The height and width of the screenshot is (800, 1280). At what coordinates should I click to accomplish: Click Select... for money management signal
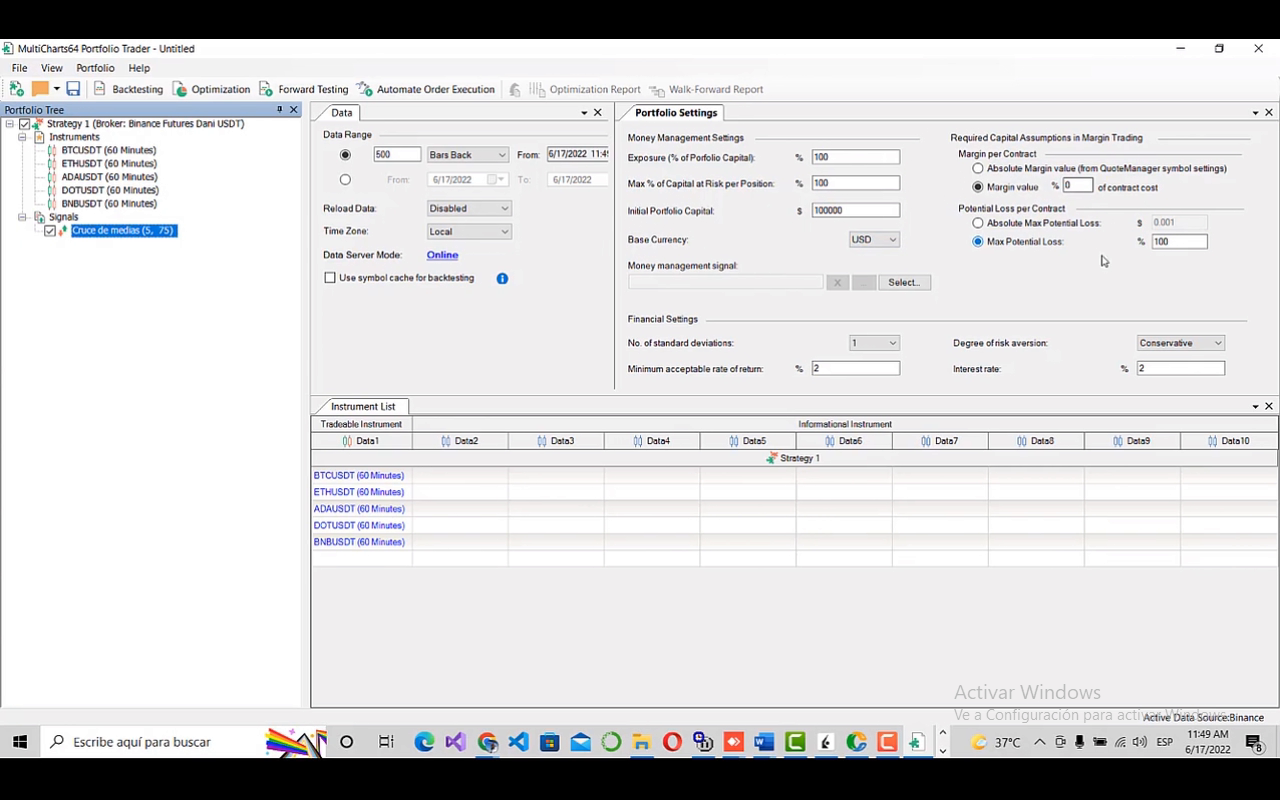[x=904, y=283]
